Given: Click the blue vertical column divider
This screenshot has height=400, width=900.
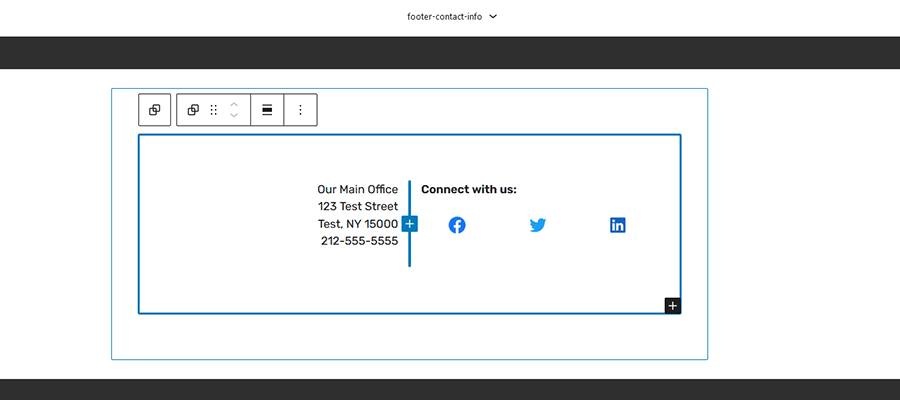Looking at the screenshot, I should (x=410, y=254).
